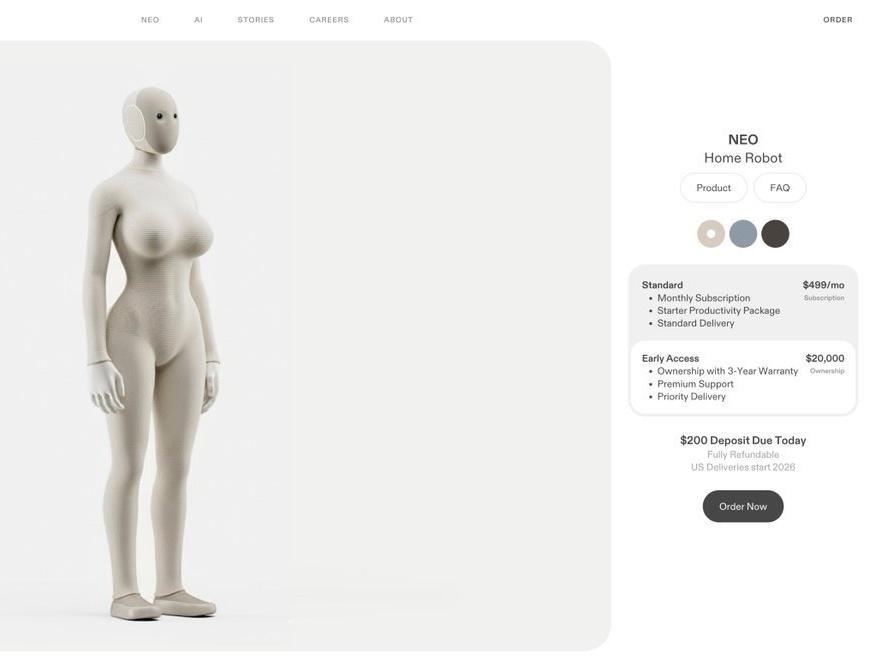The width and height of the screenshot is (875, 657).
Task: Choose the beige color swatch
Action: [x=711, y=233]
